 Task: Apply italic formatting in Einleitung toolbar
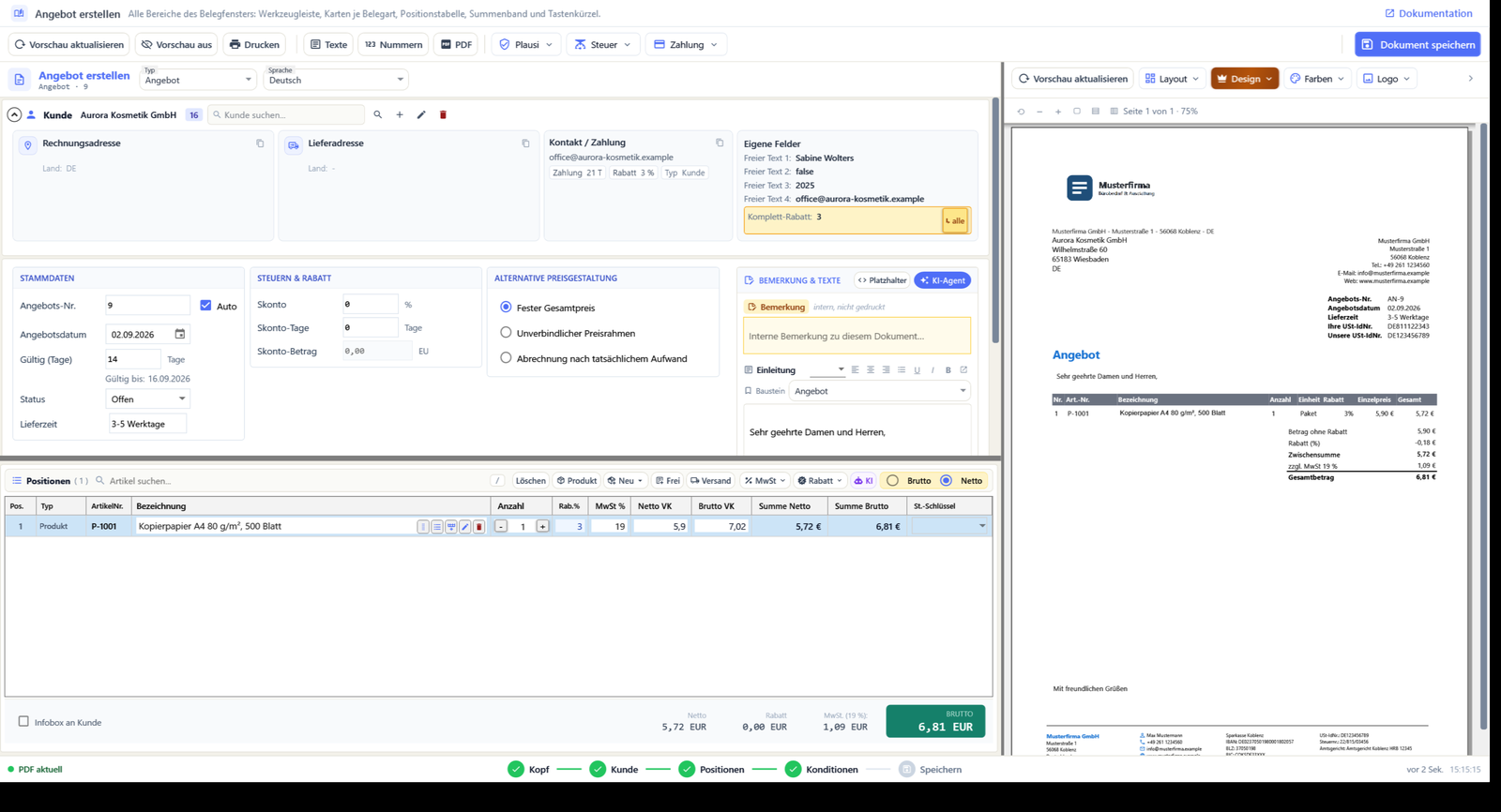tap(932, 369)
